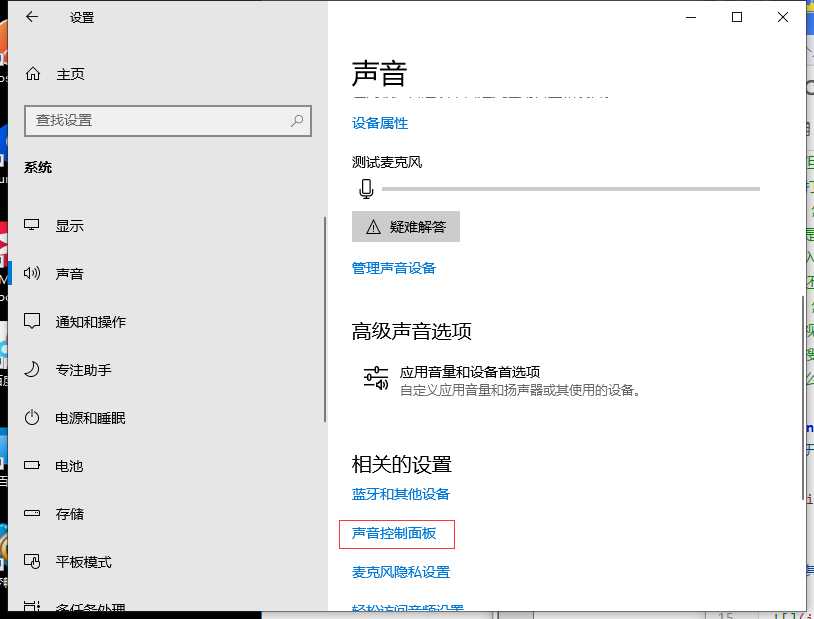Click the 系统 section heading
Viewport: 814px width, 619px height.
click(38, 167)
